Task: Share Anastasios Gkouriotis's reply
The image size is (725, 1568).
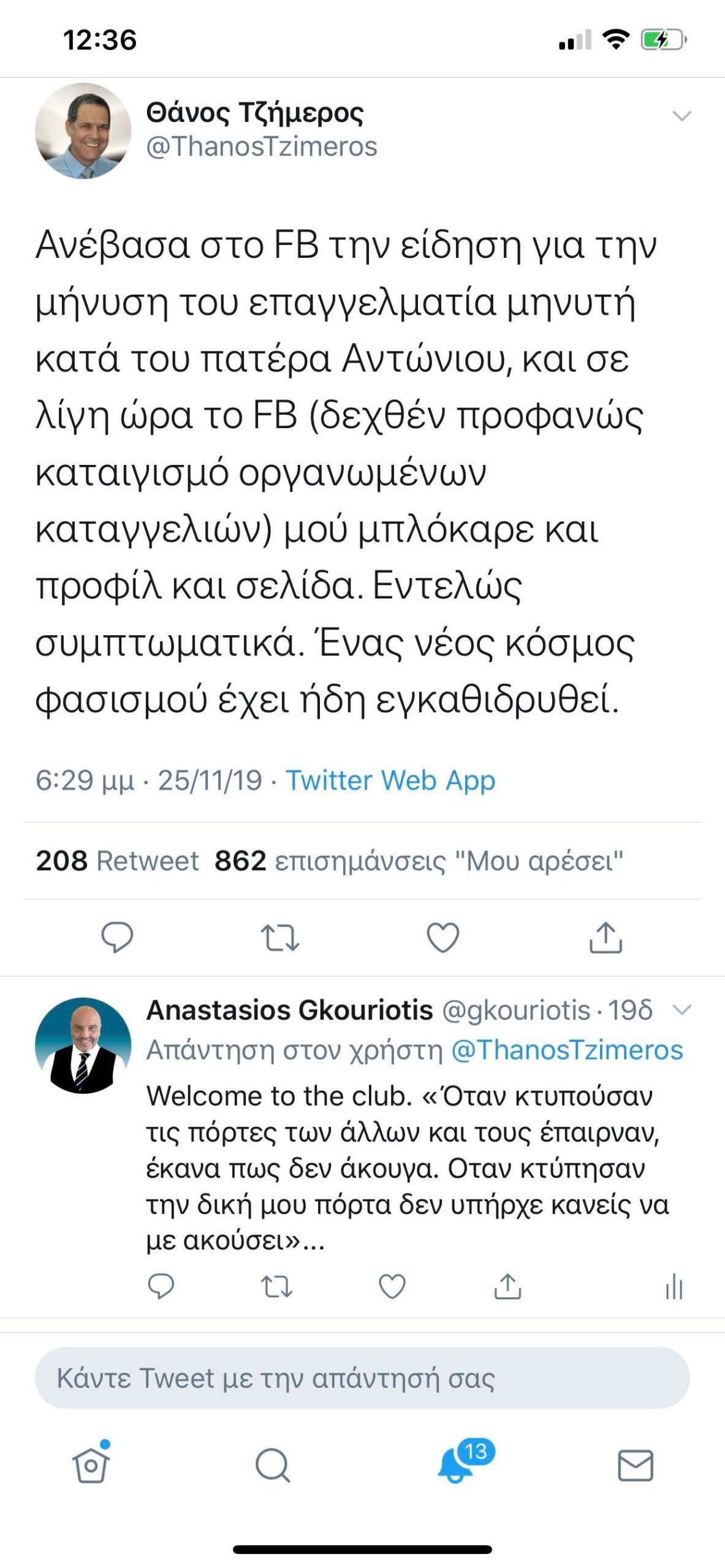Action: click(x=507, y=1286)
